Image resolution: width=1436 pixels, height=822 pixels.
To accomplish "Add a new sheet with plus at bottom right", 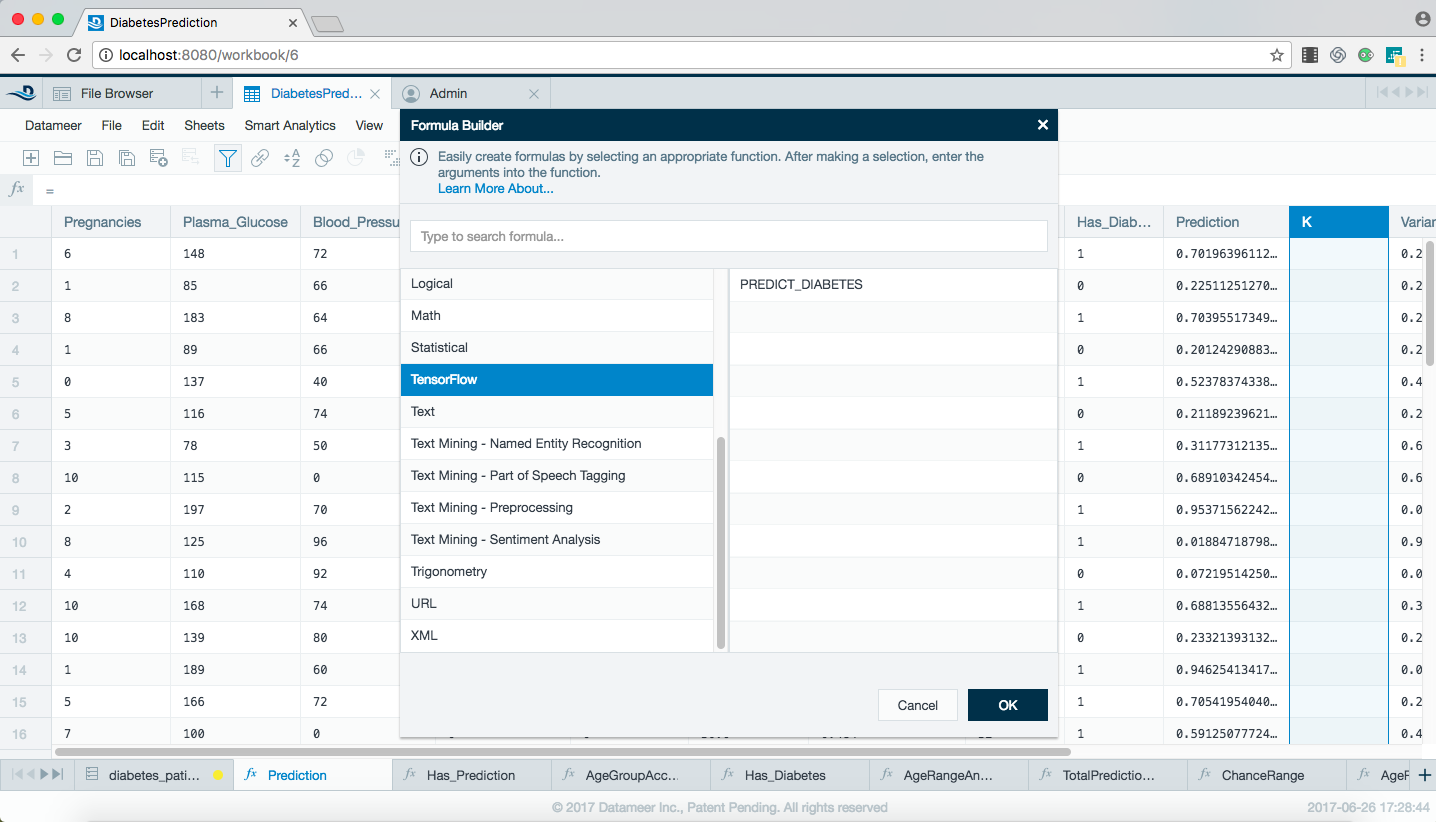I will click(1425, 775).
